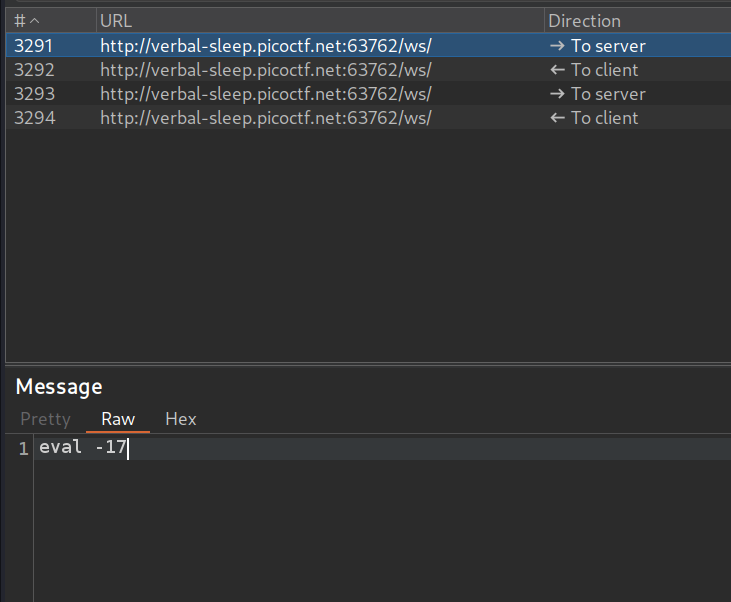
Task: Sort history by the # column header
Action: 27,21
